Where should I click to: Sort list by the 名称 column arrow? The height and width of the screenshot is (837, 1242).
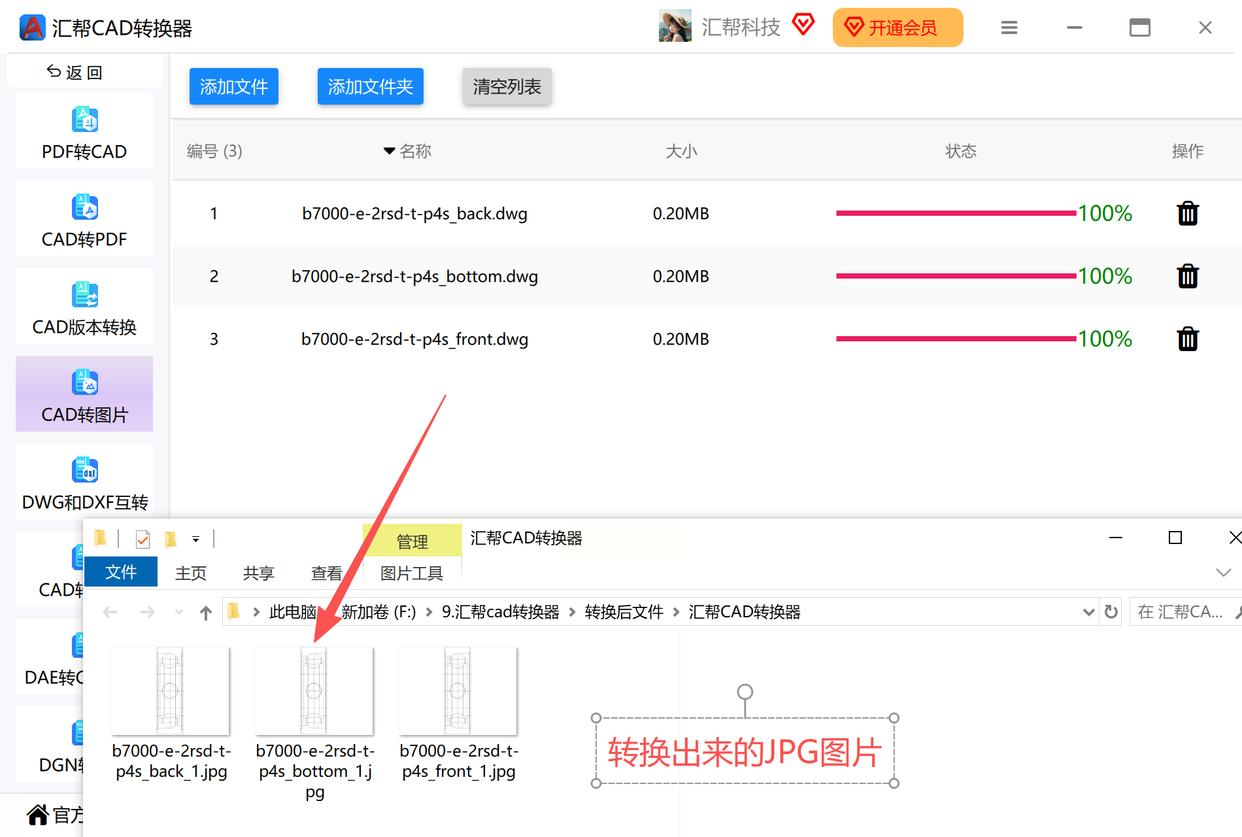[389, 151]
